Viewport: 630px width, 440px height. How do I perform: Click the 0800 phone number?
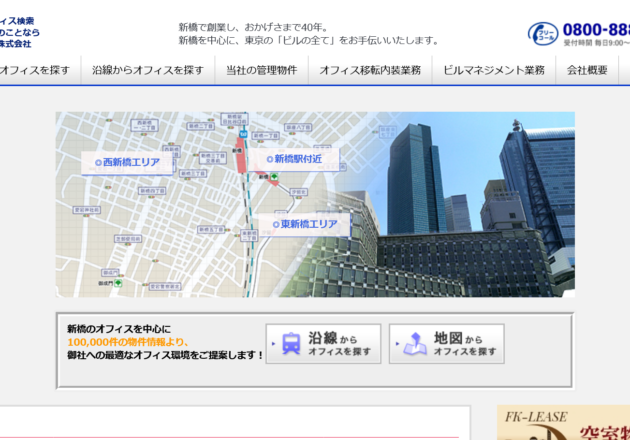pos(596,29)
